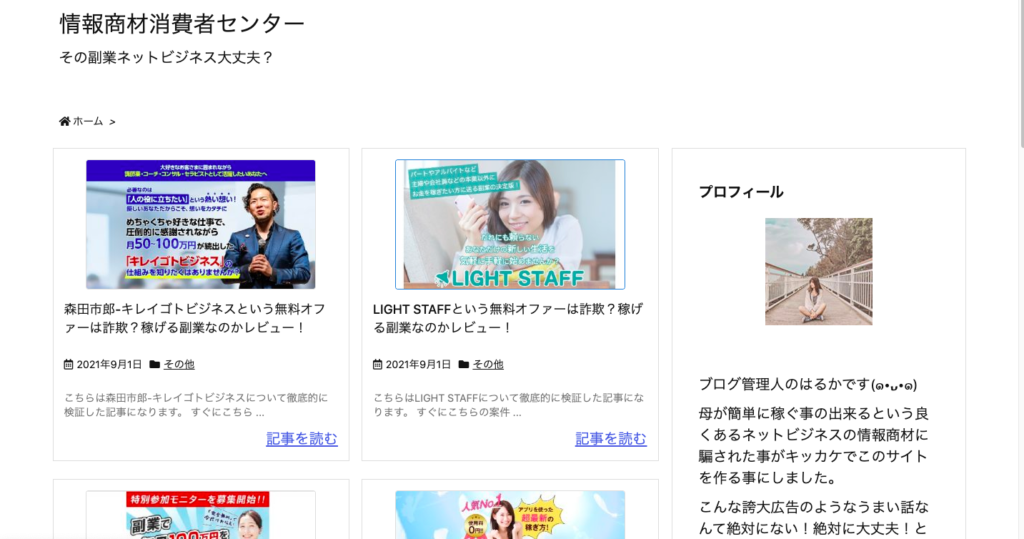Click profile photo of girl on bridge
The image size is (1024, 539).
pyautogui.click(x=819, y=272)
